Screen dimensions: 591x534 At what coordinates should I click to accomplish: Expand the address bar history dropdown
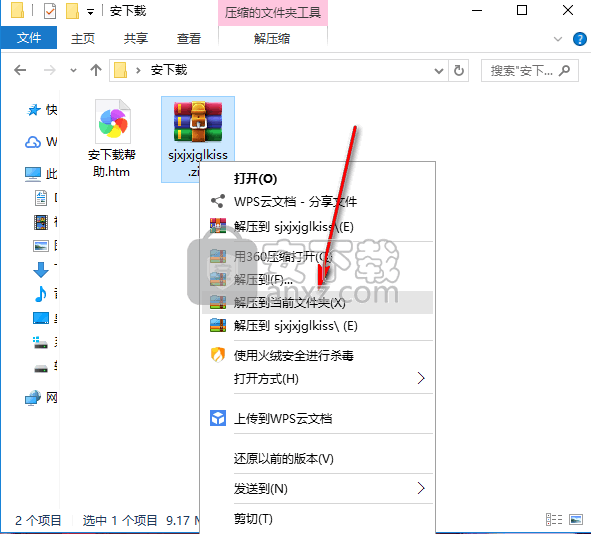point(439,70)
